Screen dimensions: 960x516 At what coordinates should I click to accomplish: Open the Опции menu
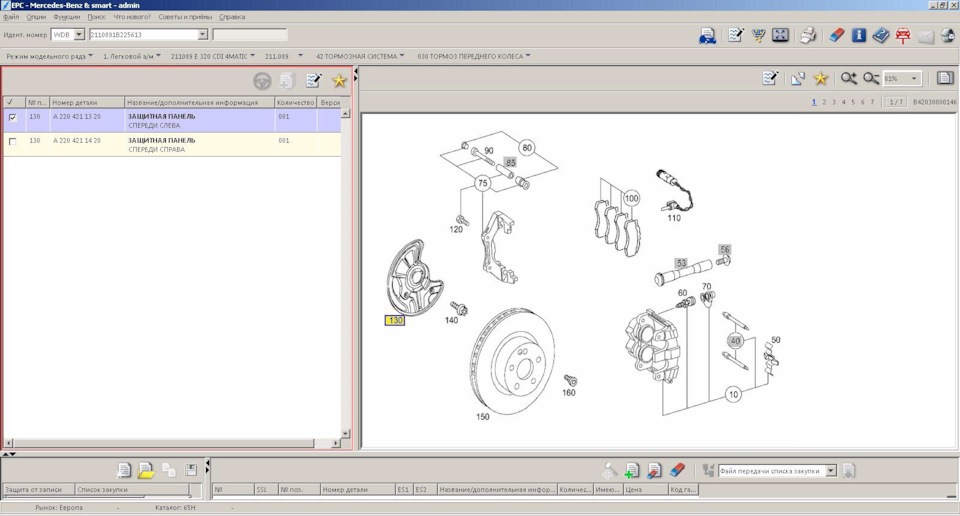pos(36,17)
